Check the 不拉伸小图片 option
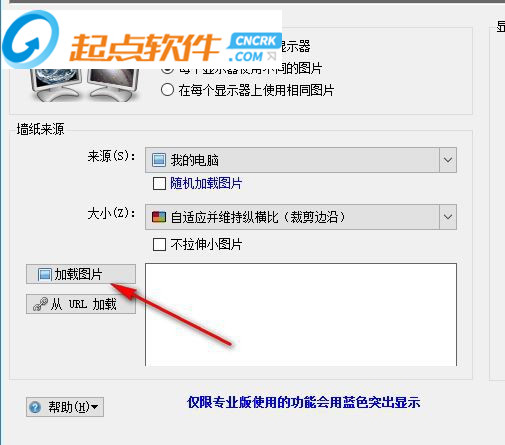Viewport: 505px width, 445px height. click(x=159, y=244)
